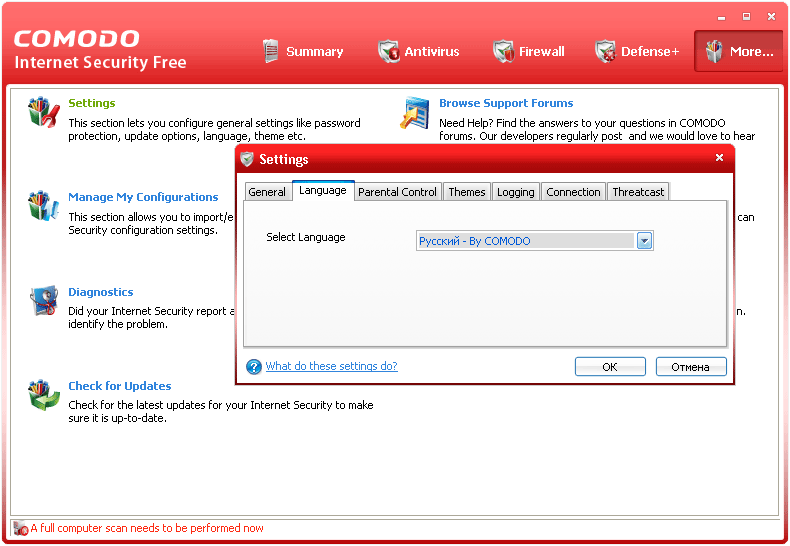Image resolution: width=790 pixels, height=546 pixels.
Task: Switch to the General tab in Settings
Action: click(267, 192)
